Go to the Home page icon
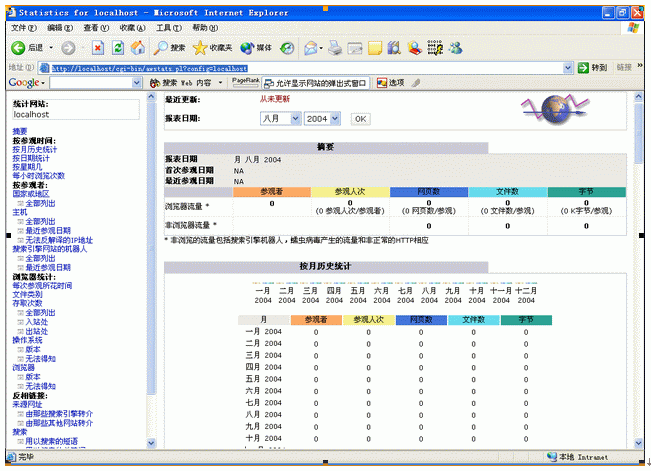 coord(139,47)
